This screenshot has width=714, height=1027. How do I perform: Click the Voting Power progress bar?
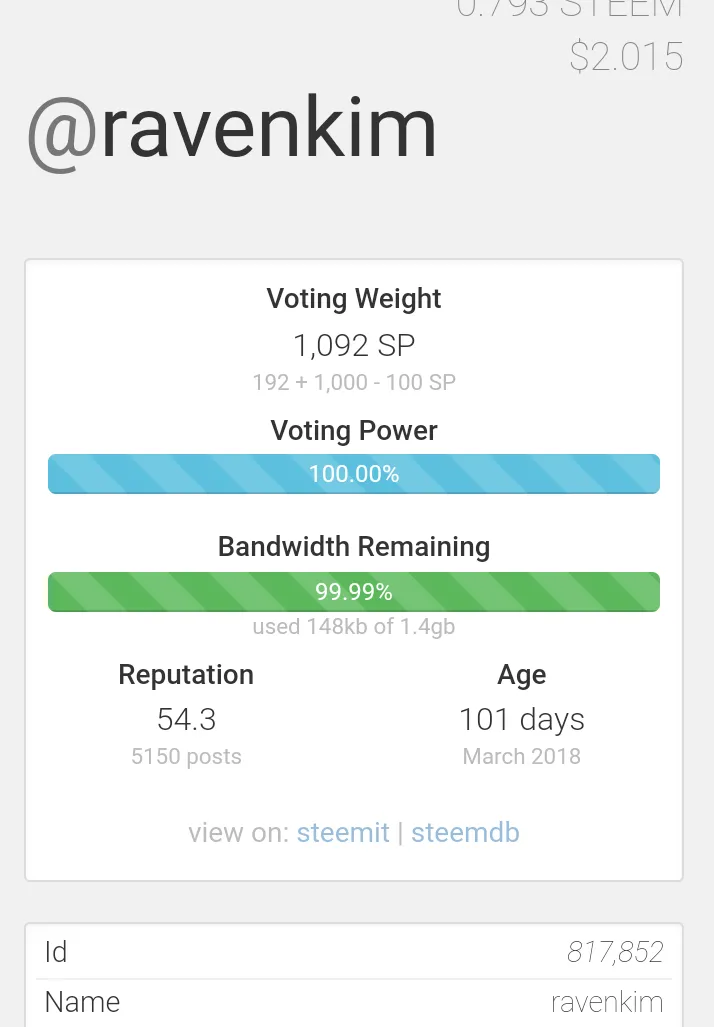[354, 474]
